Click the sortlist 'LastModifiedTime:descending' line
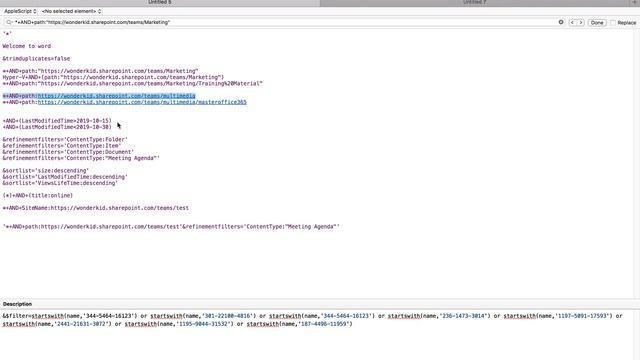 coord(65,177)
